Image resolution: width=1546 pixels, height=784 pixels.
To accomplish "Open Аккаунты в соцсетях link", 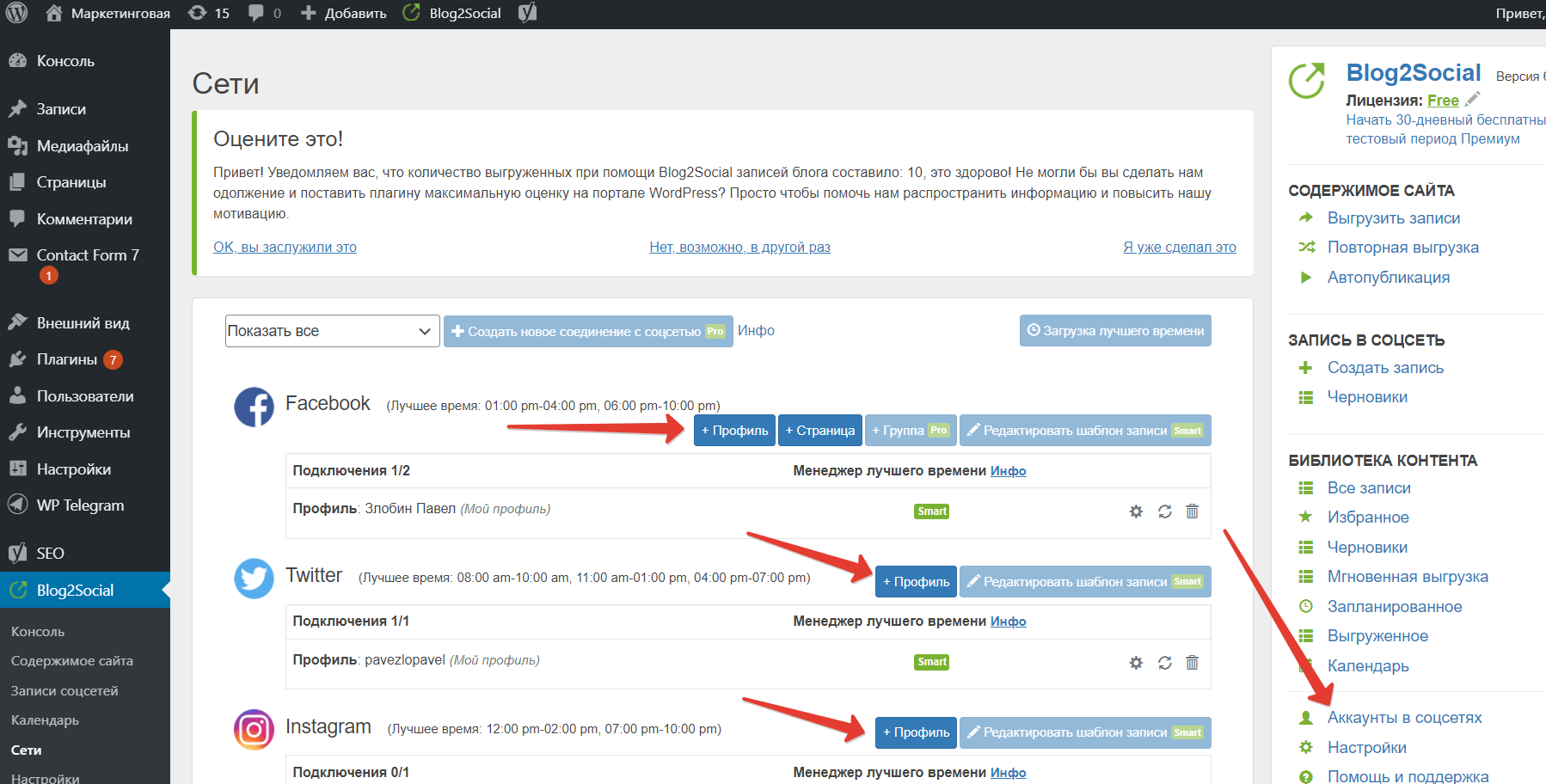I will coord(1405,718).
